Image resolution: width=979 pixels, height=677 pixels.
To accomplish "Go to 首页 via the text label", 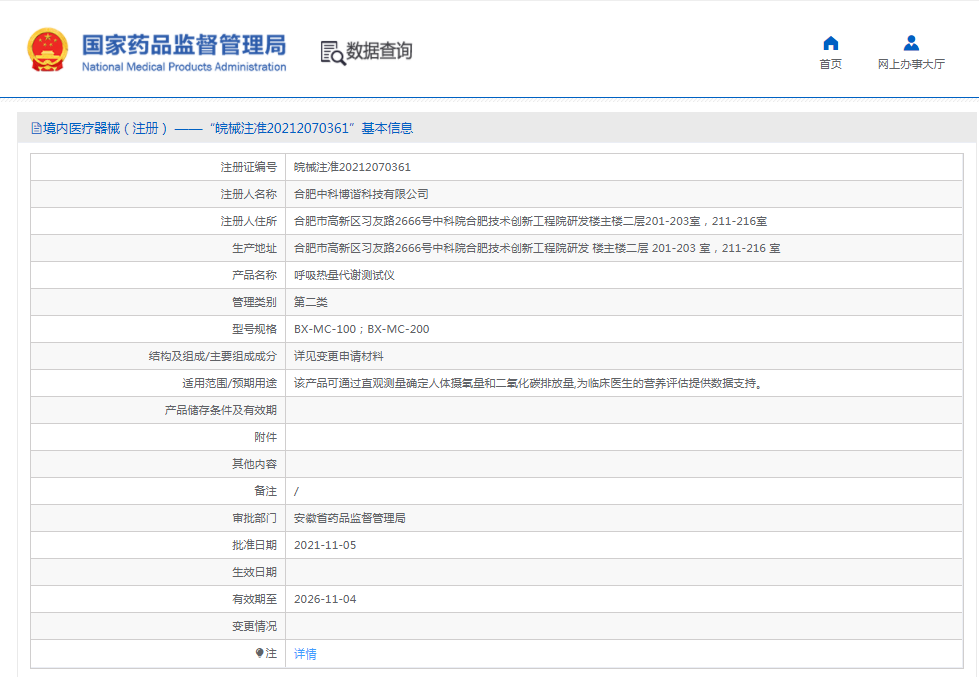I will click(x=830, y=64).
